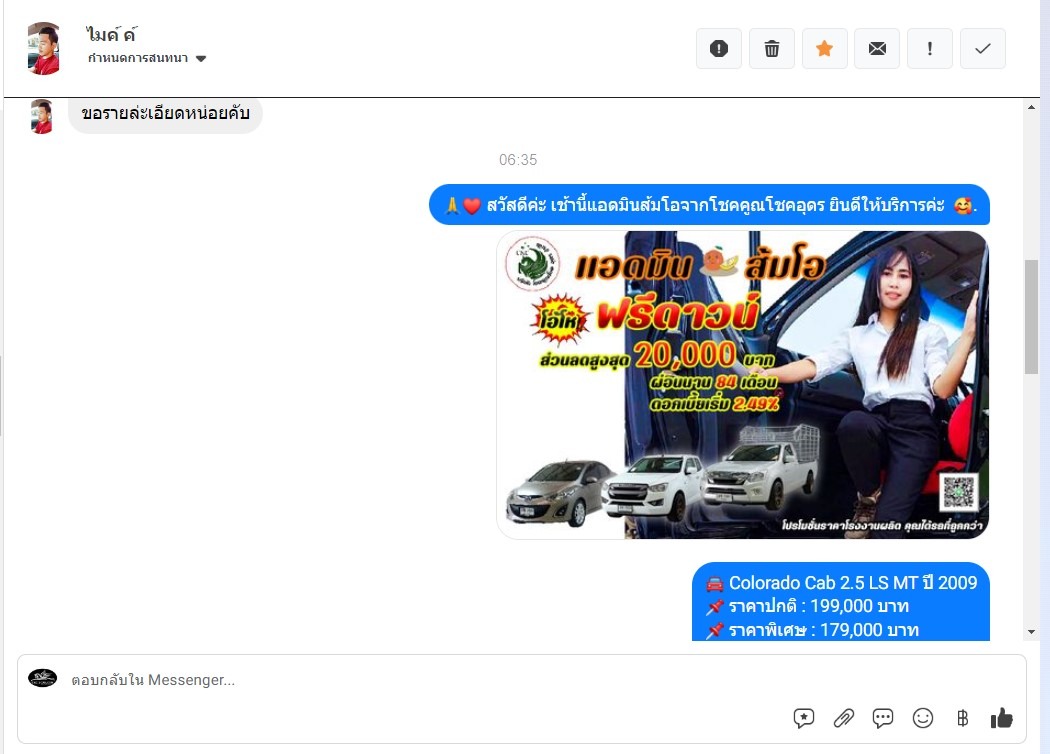Flag conversation with the exclamation mark icon

click(x=929, y=49)
